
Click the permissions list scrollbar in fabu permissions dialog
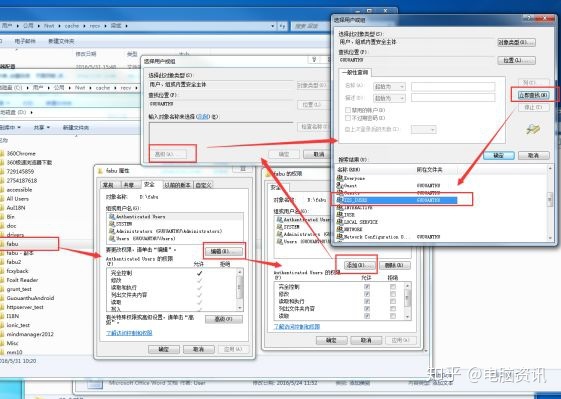point(407,301)
